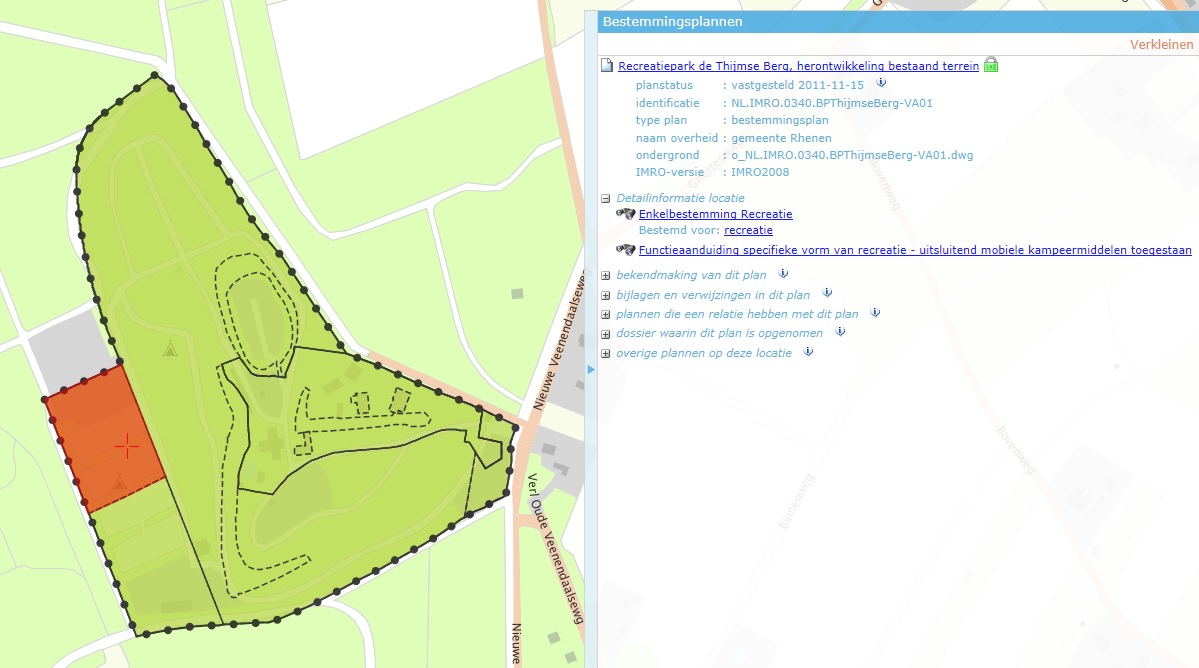Expand plannen die een relatie hebben met dit plan
Image resolution: width=1199 pixels, height=668 pixels.
tap(606, 314)
